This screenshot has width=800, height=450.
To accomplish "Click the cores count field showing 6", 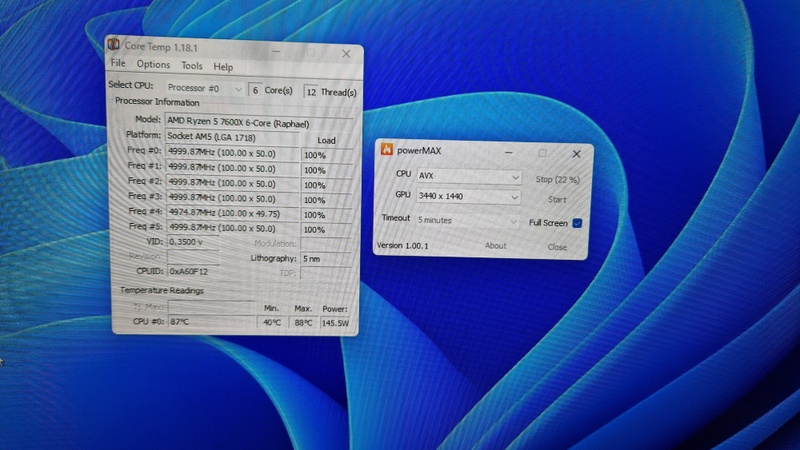I will point(255,90).
